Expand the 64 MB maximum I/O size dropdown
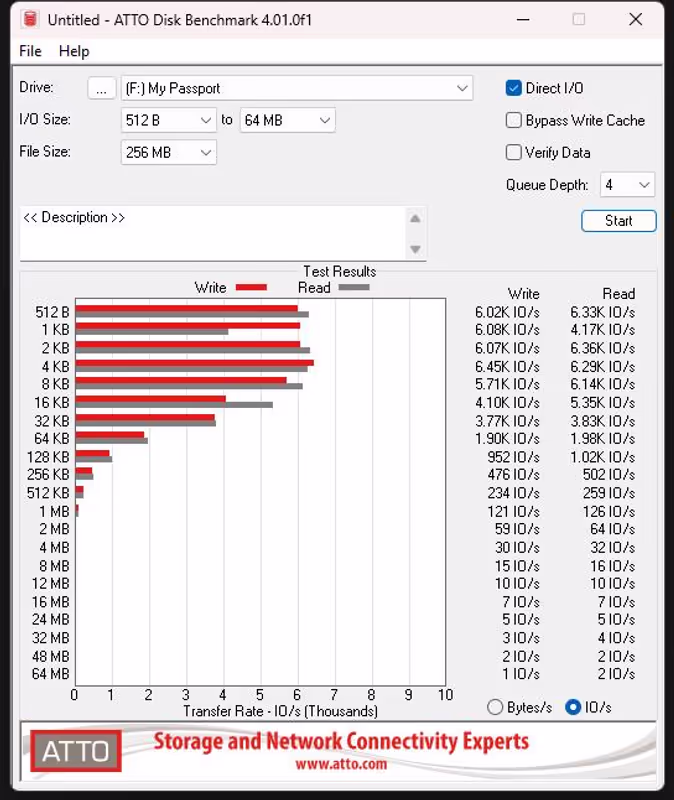Viewport: 674px width, 800px height. pos(287,120)
